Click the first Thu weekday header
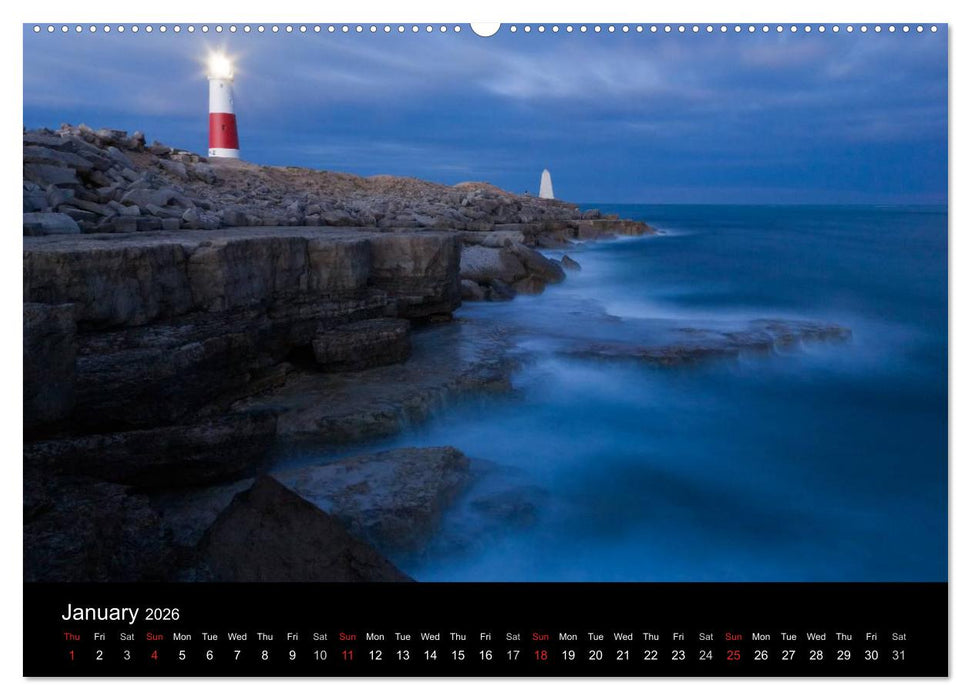Image resolution: width=971 pixels, height=700 pixels. (x=70, y=636)
